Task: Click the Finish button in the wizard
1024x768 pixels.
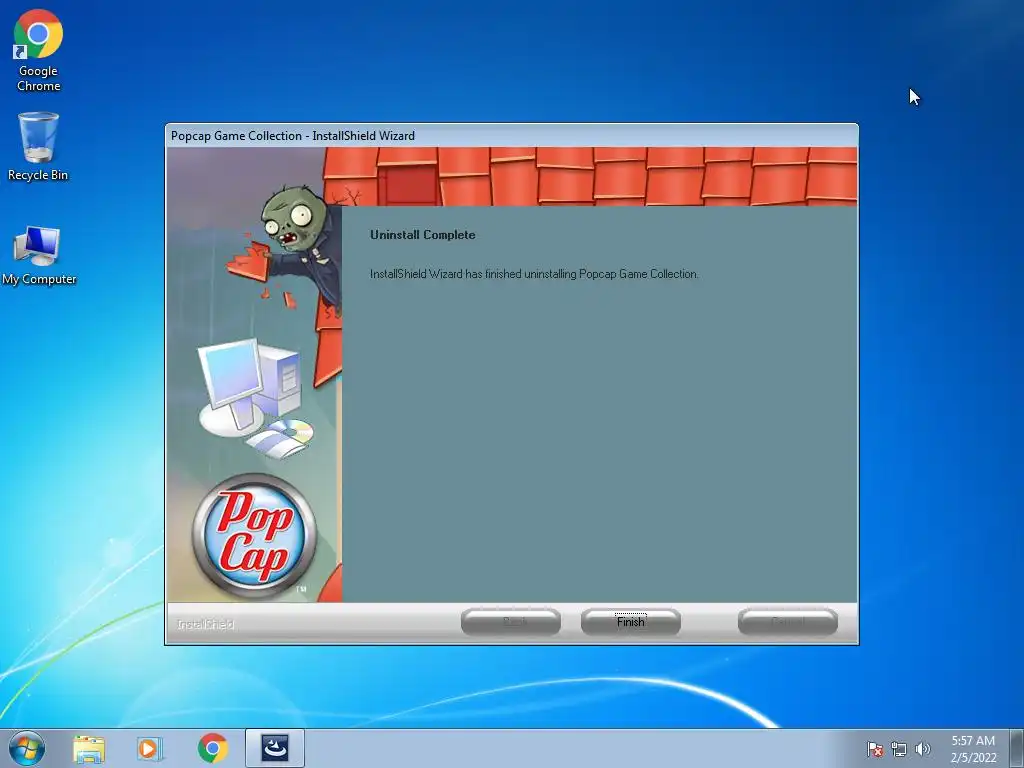Action: (x=631, y=622)
